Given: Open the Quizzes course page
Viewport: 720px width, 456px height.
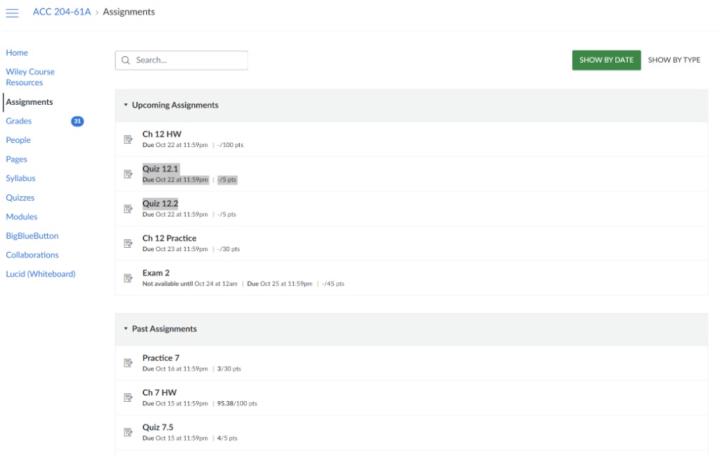Looking at the screenshot, I should click(x=21, y=197).
